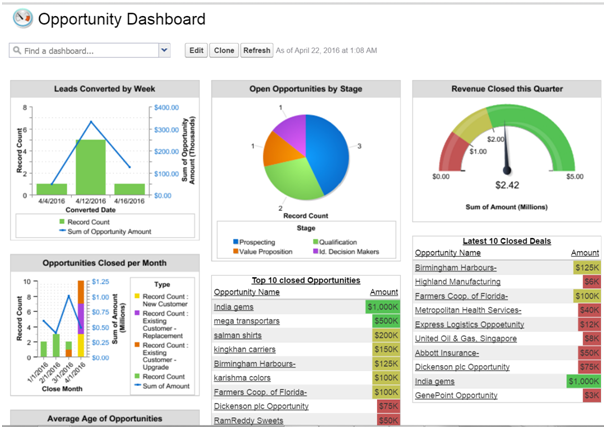
Task: Click Amount column header in Top 10 closed Opportunities
Action: (384, 292)
